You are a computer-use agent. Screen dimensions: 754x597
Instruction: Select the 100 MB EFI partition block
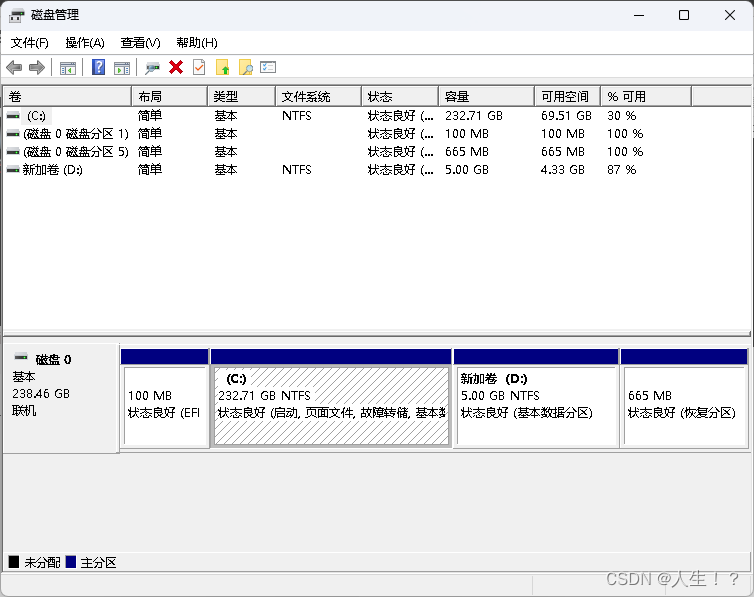tap(164, 406)
